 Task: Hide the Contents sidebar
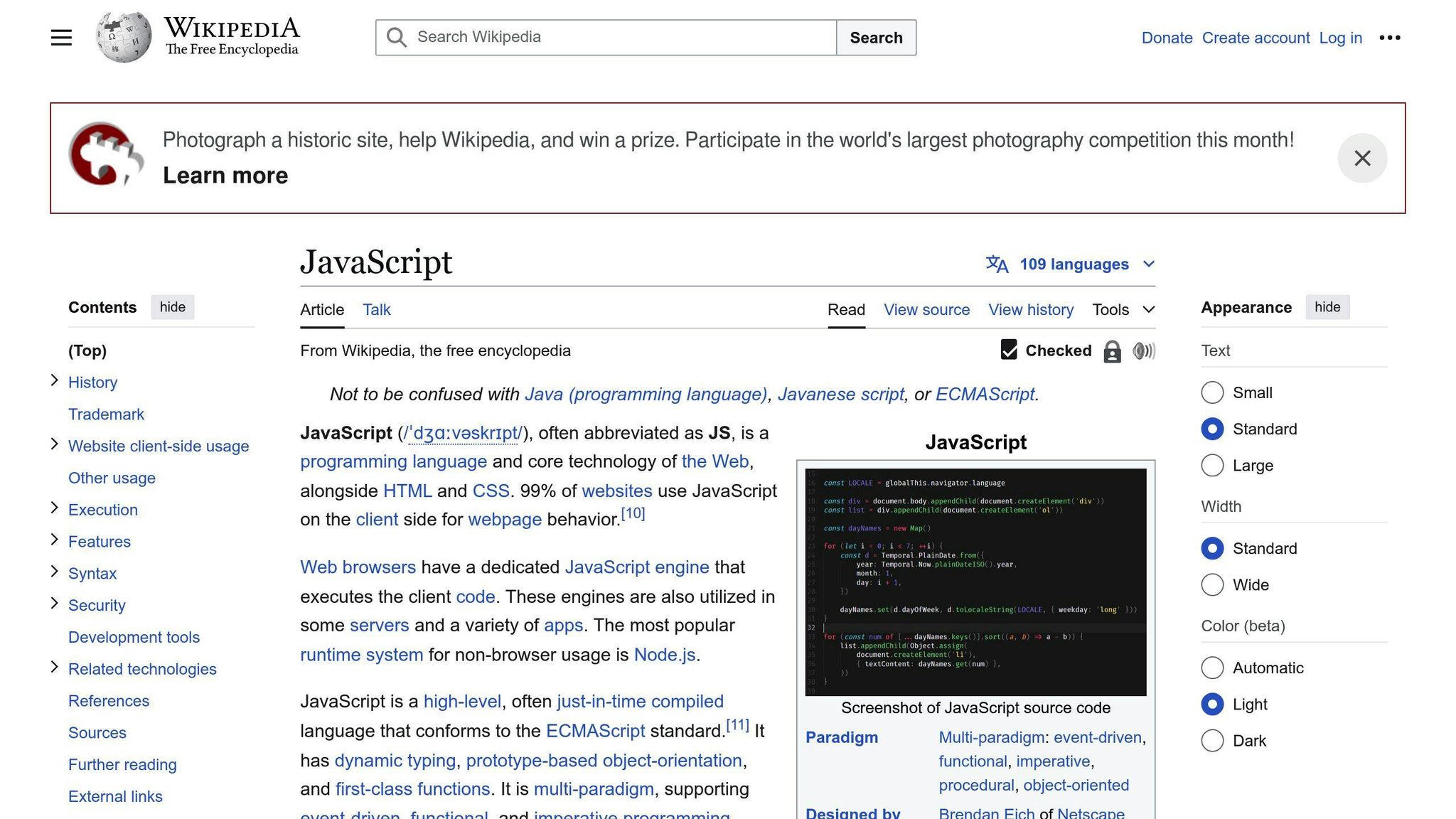point(173,307)
